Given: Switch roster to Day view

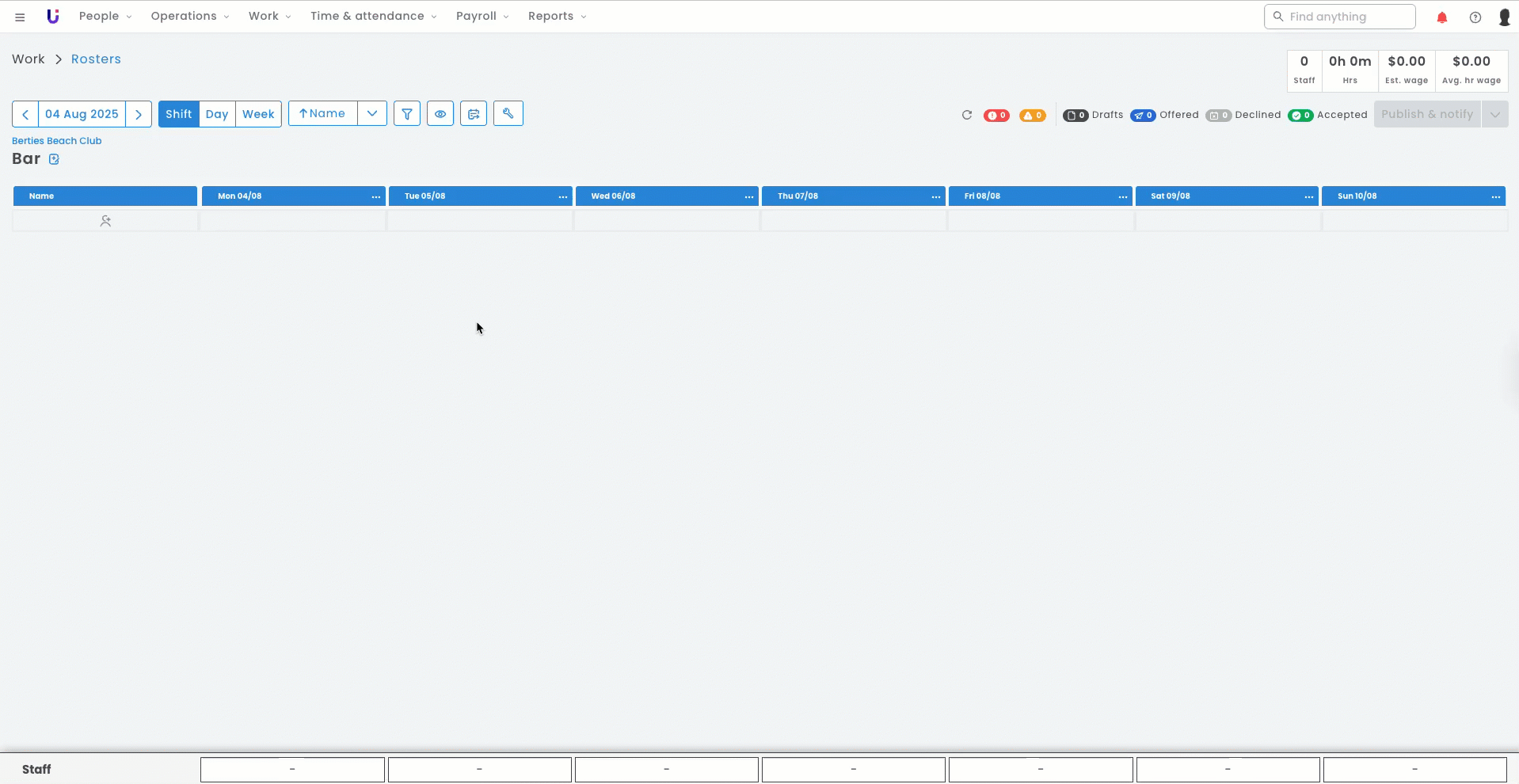Looking at the screenshot, I should pos(217,114).
